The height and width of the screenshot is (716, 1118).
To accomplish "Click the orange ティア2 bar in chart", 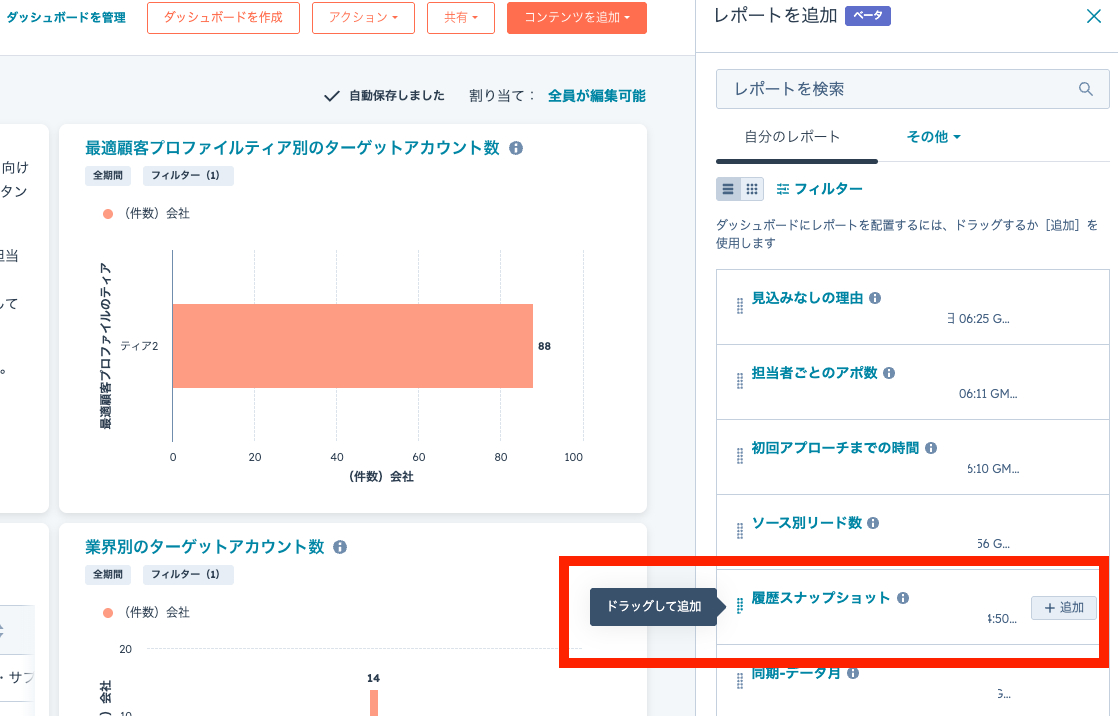I will (352, 346).
